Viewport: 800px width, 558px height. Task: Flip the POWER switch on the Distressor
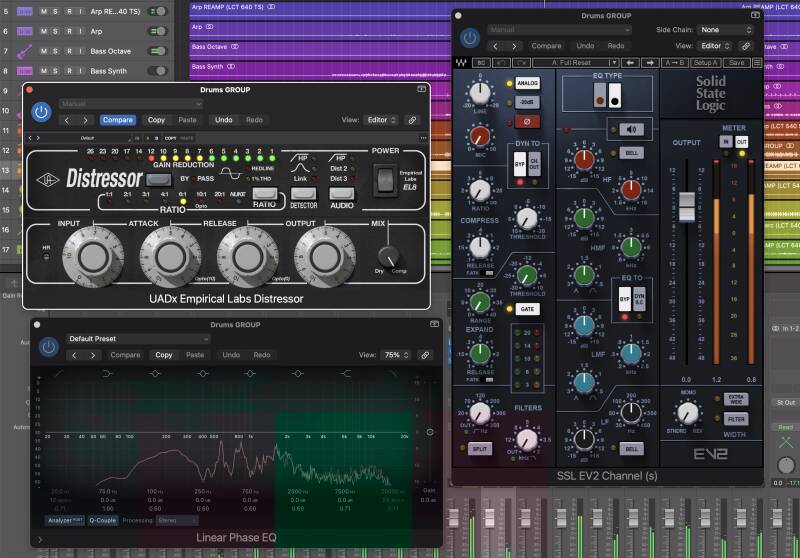385,180
